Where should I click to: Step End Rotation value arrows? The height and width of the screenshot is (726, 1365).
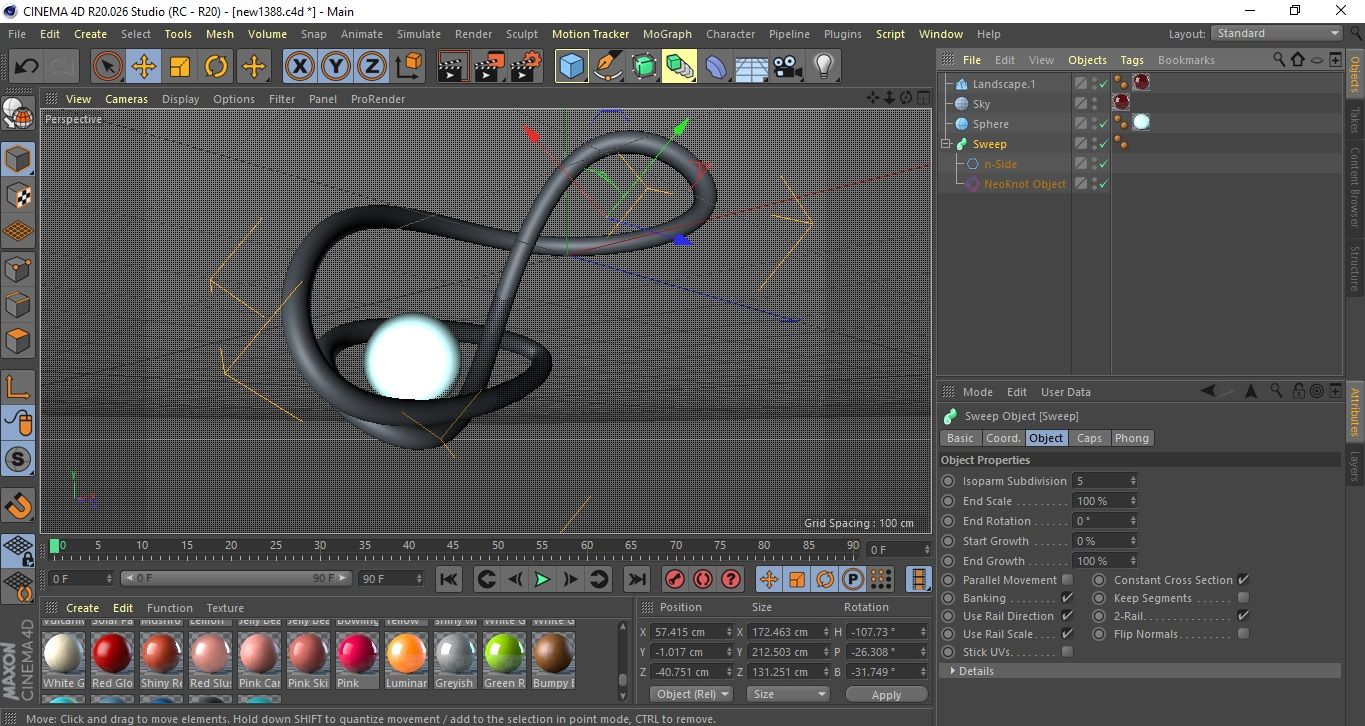[1132, 521]
